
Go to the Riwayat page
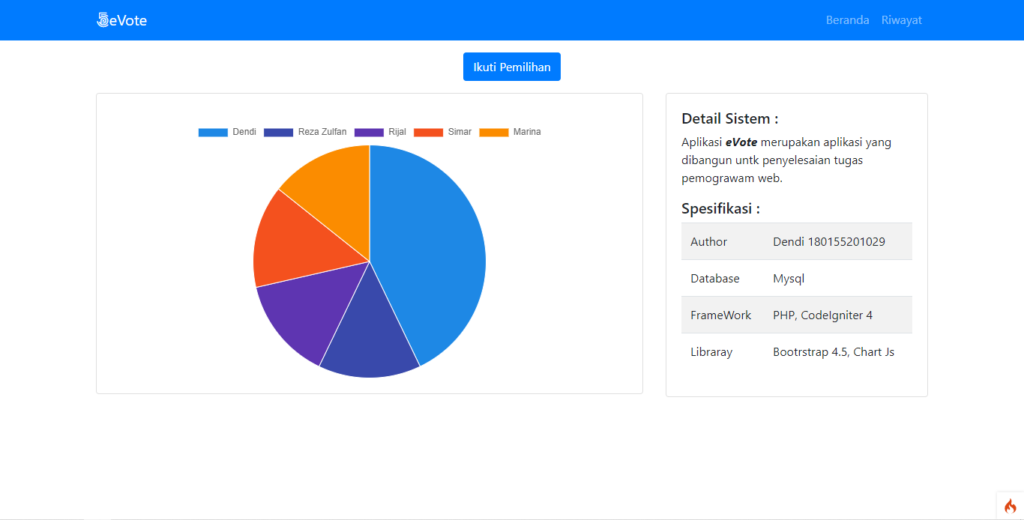pos(901,20)
